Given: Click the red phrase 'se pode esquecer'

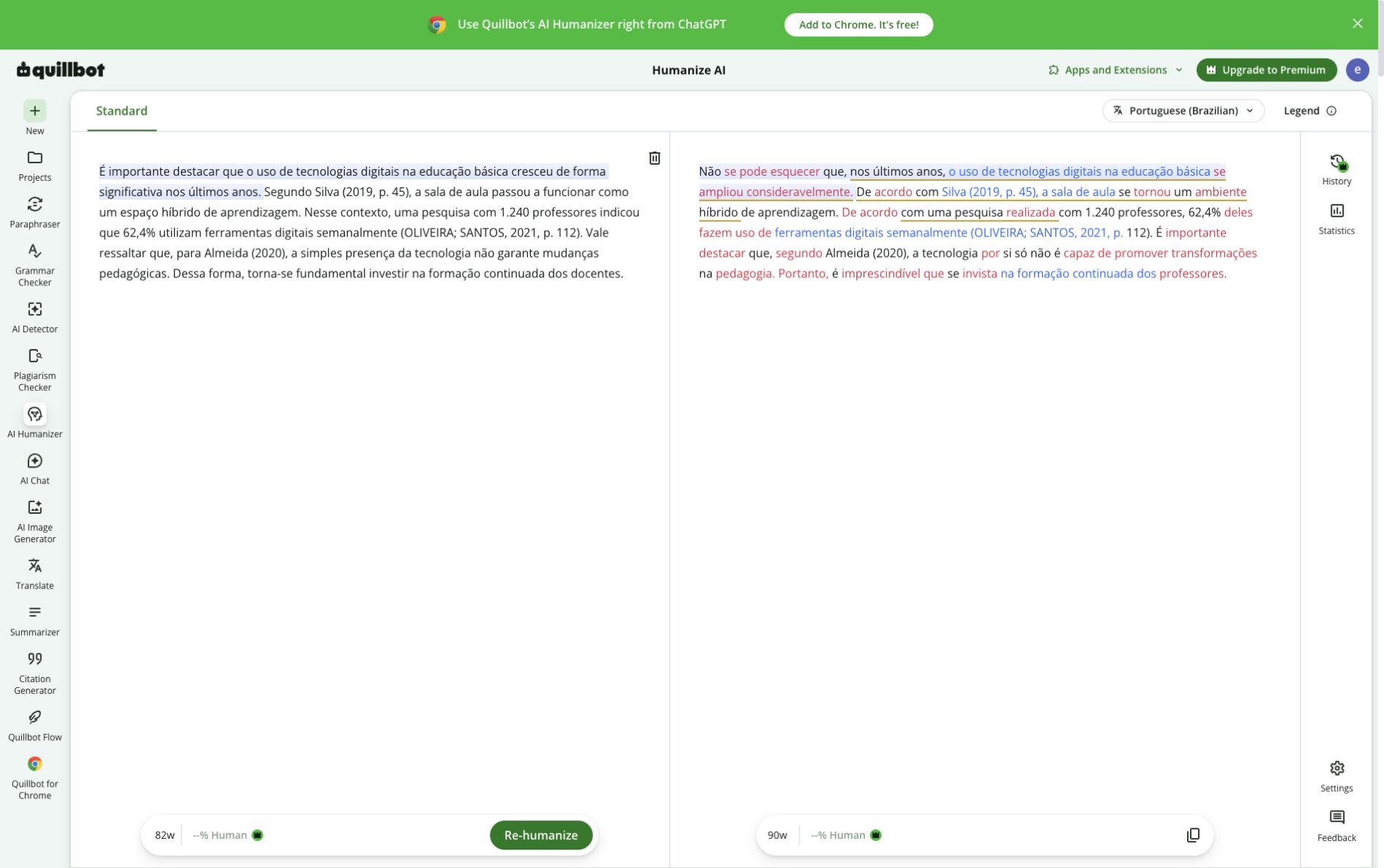Looking at the screenshot, I should (772, 171).
